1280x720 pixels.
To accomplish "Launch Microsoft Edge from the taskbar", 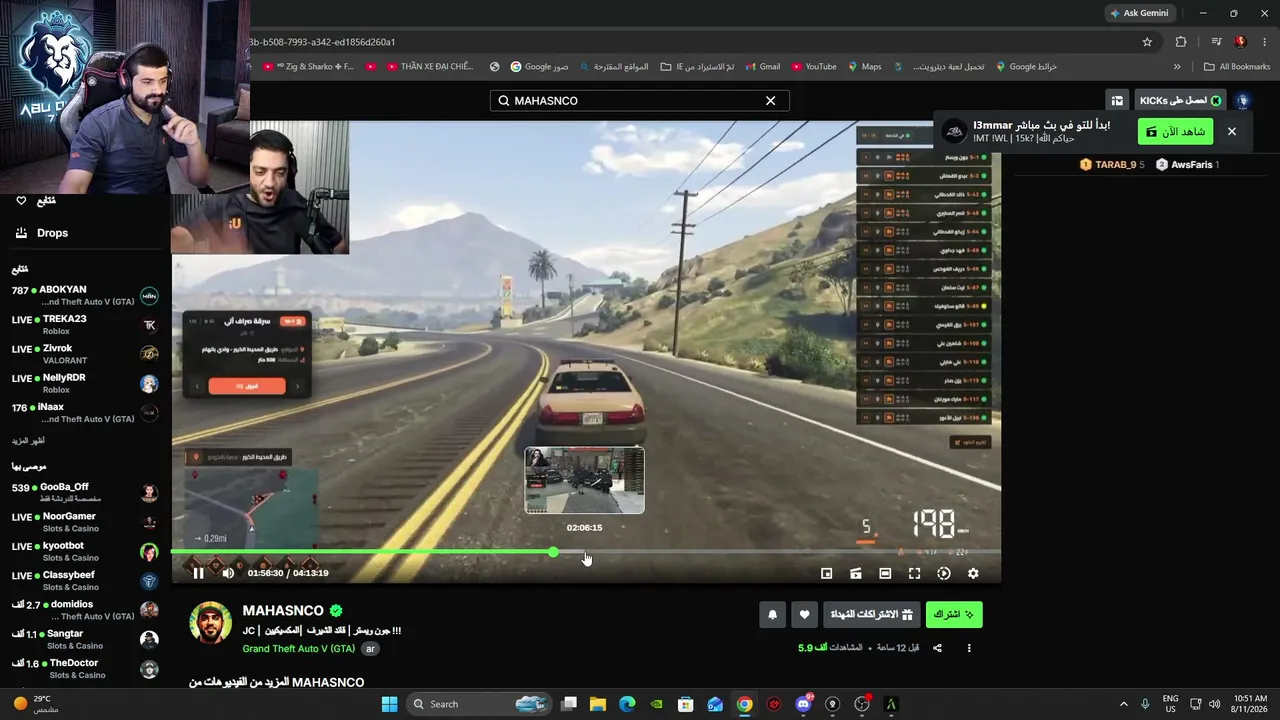I will coord(627,704).
